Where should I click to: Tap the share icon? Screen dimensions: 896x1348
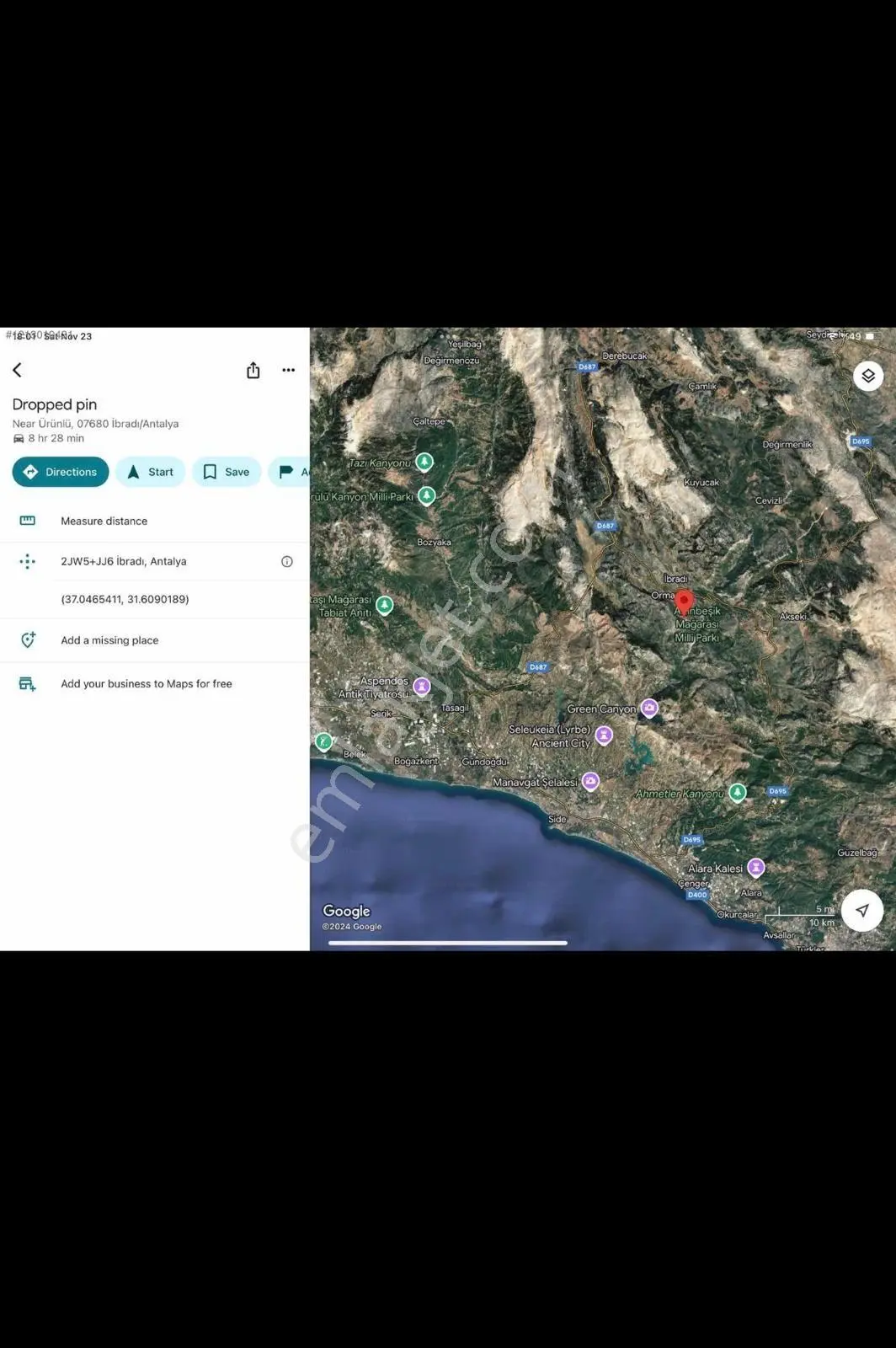(x=253, y=370)
